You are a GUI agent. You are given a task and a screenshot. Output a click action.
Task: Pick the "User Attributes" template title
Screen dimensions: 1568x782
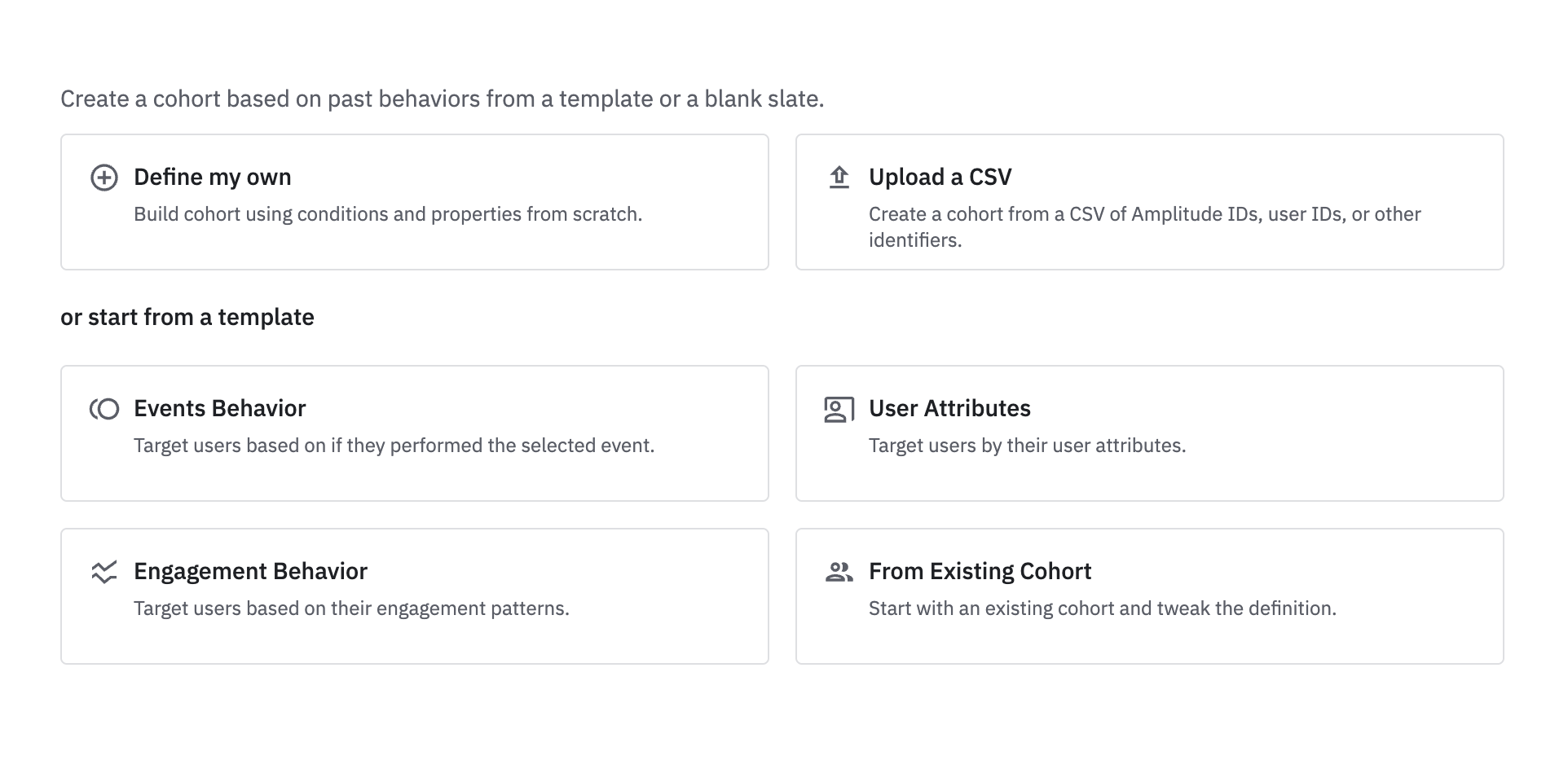pyautogui.click(x=949, y=408)
